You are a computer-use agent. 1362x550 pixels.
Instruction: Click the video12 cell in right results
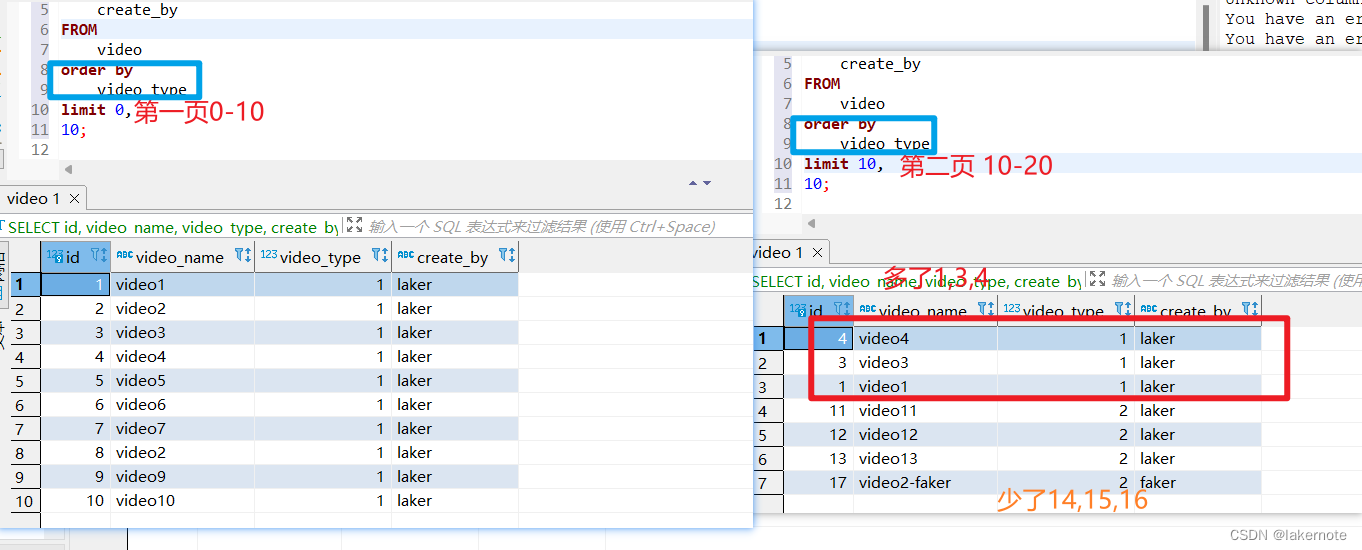click(925, 435)
